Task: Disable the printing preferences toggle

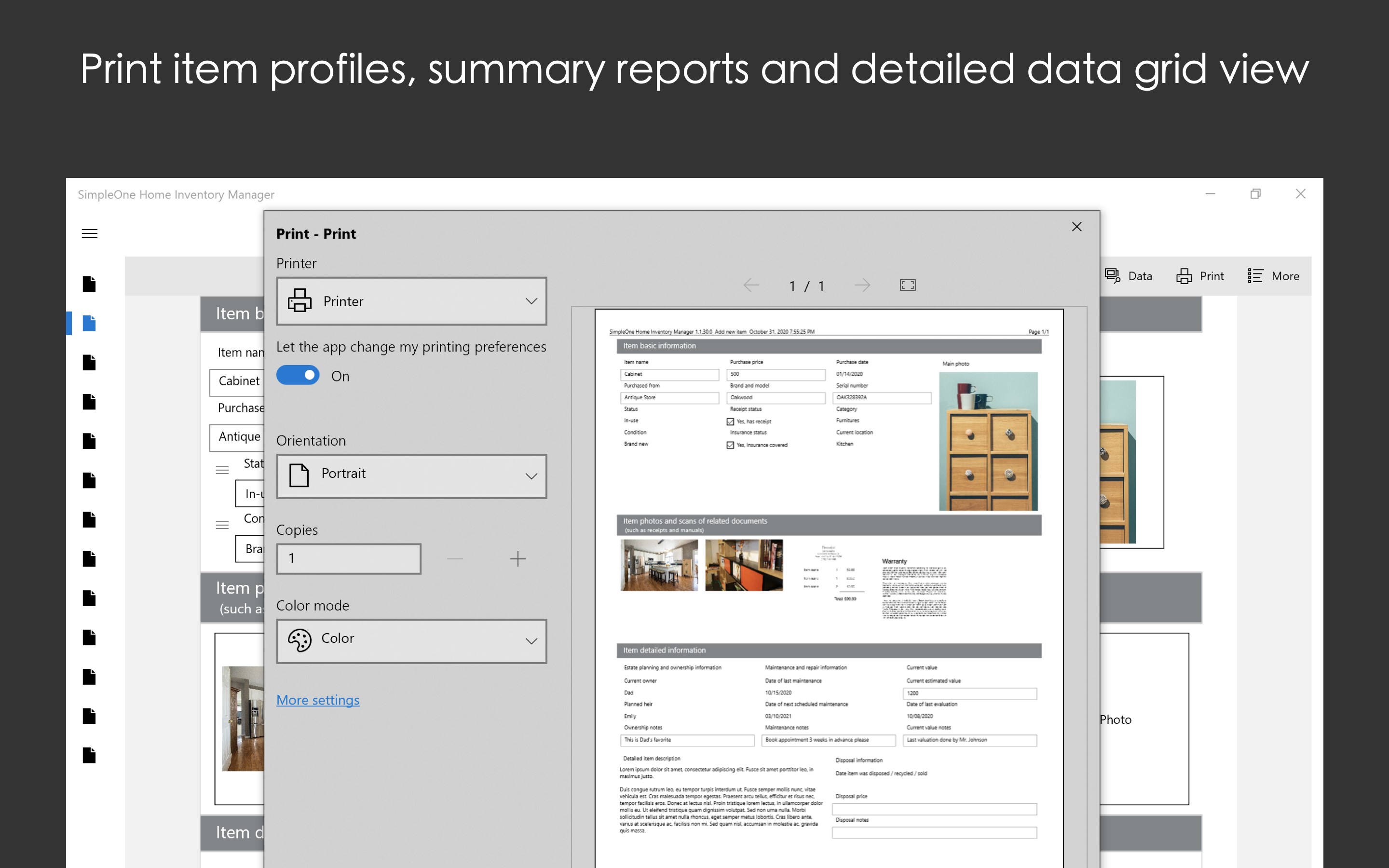Action: tap(298, 375)
